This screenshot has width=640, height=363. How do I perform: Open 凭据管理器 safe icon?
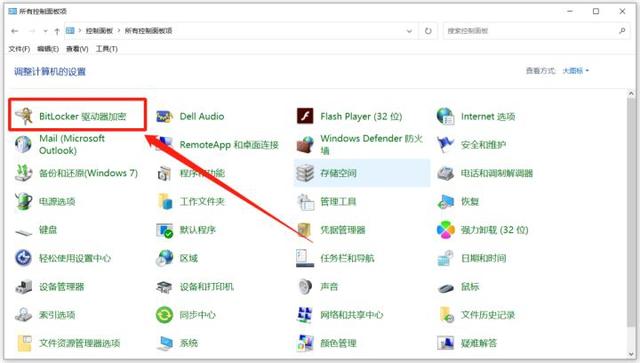(305, 230)
